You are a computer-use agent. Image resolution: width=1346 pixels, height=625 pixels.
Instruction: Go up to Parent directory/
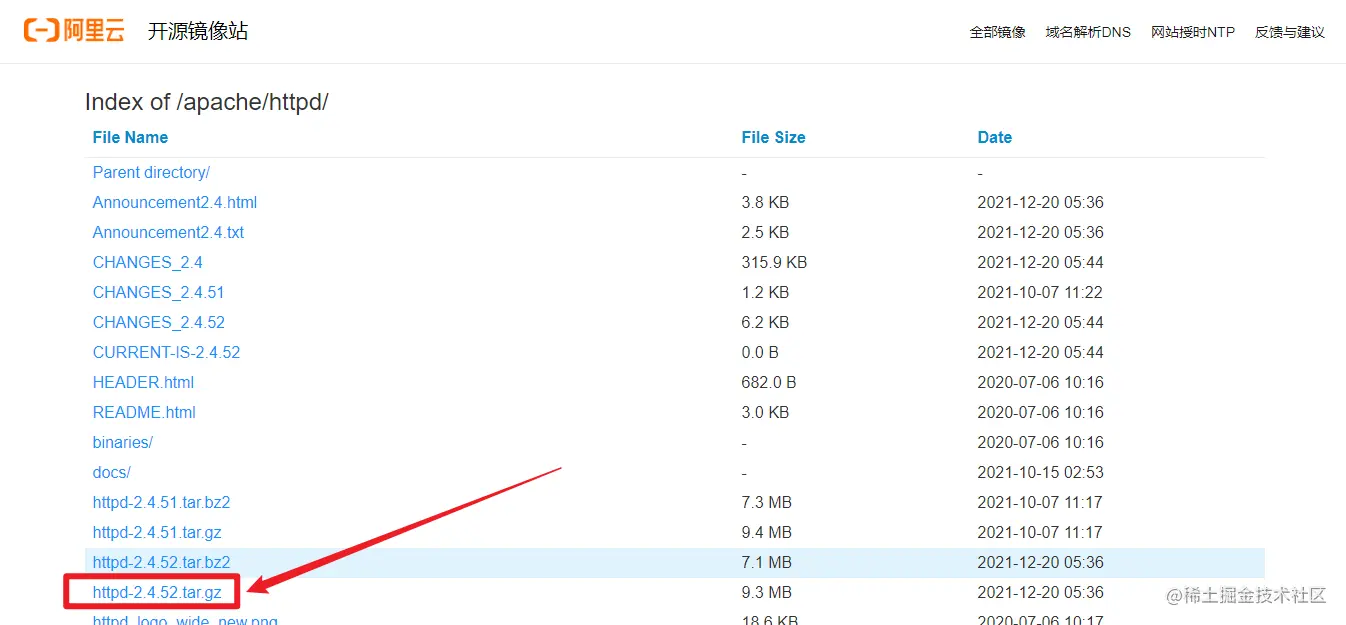click(151, 172)
